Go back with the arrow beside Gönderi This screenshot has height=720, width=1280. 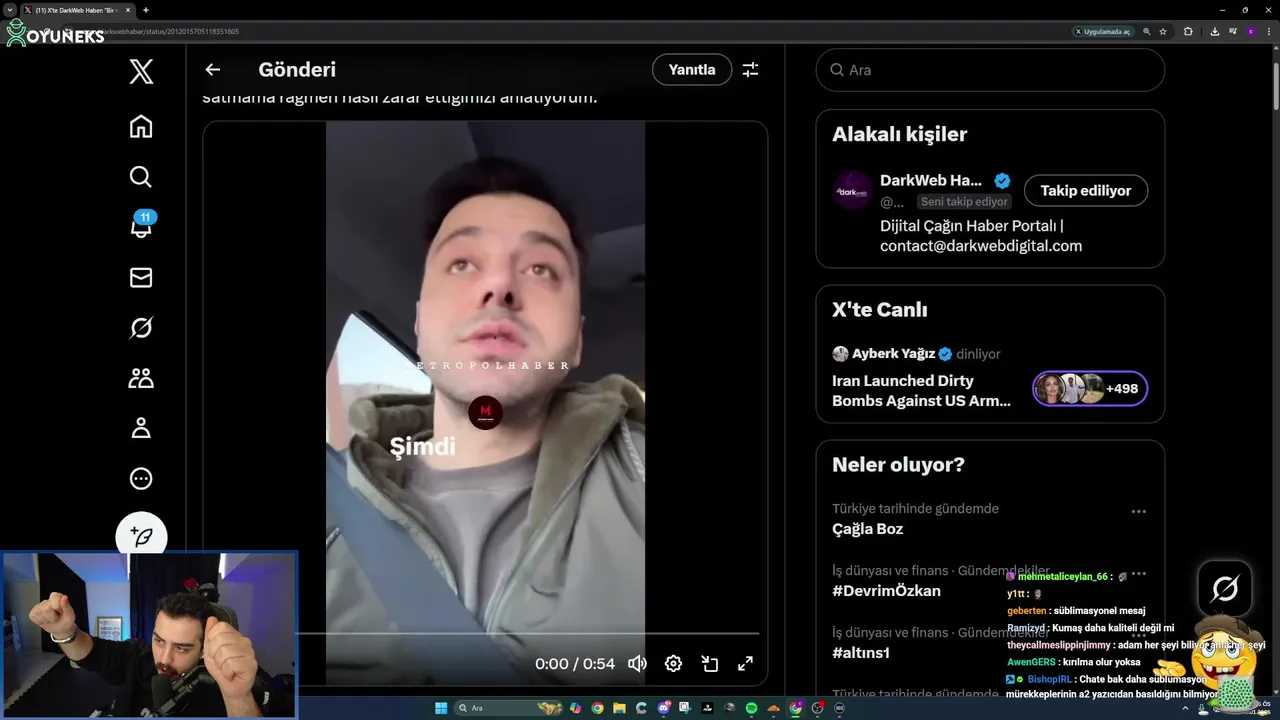[212, 70]
